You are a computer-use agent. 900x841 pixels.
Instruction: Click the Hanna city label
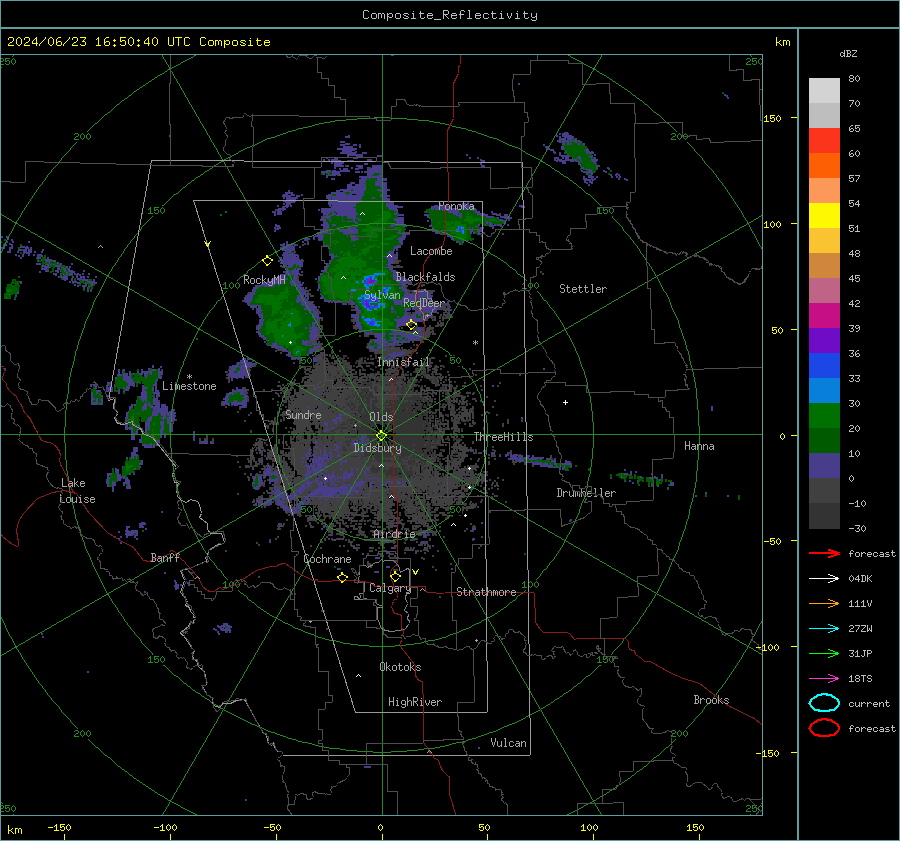click(x=699, y=446)
